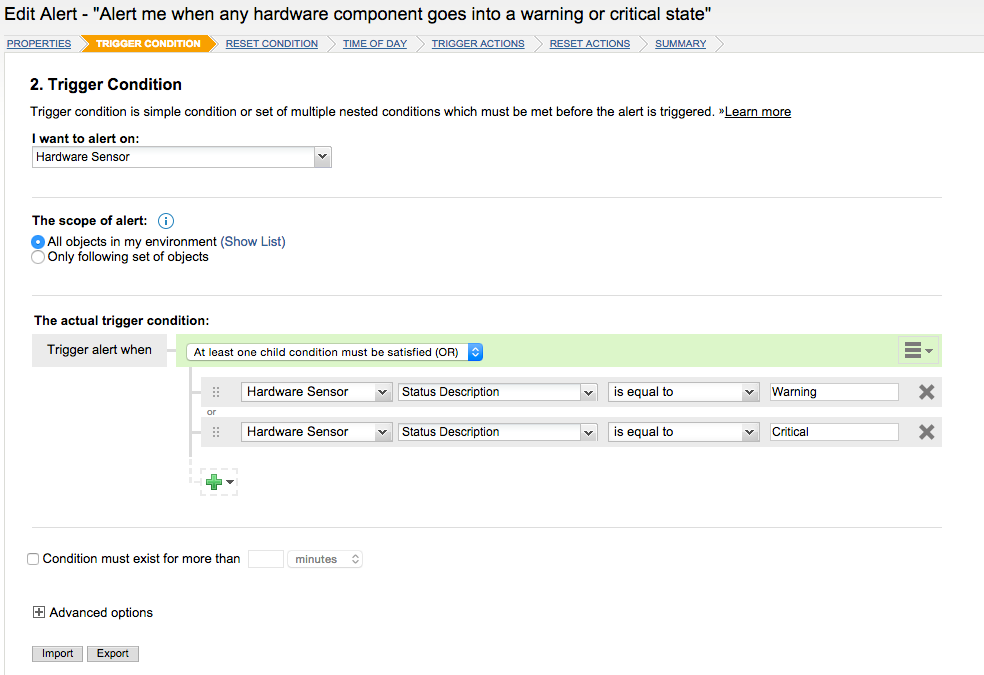Expand Advanced options section

tap(39, 612)
